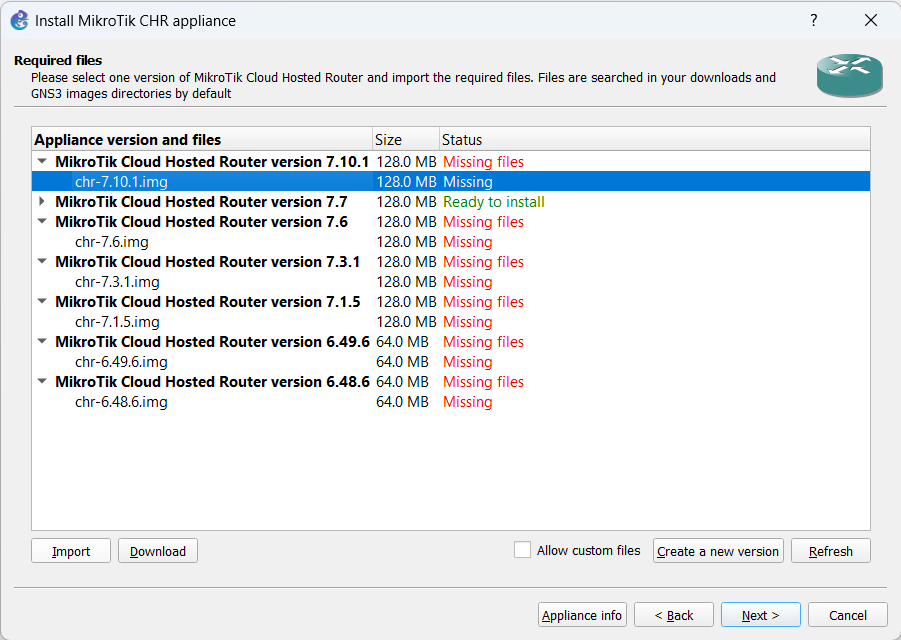Click the Import button
The height and width of the screenshot is (640, 901).
point(71,551)
